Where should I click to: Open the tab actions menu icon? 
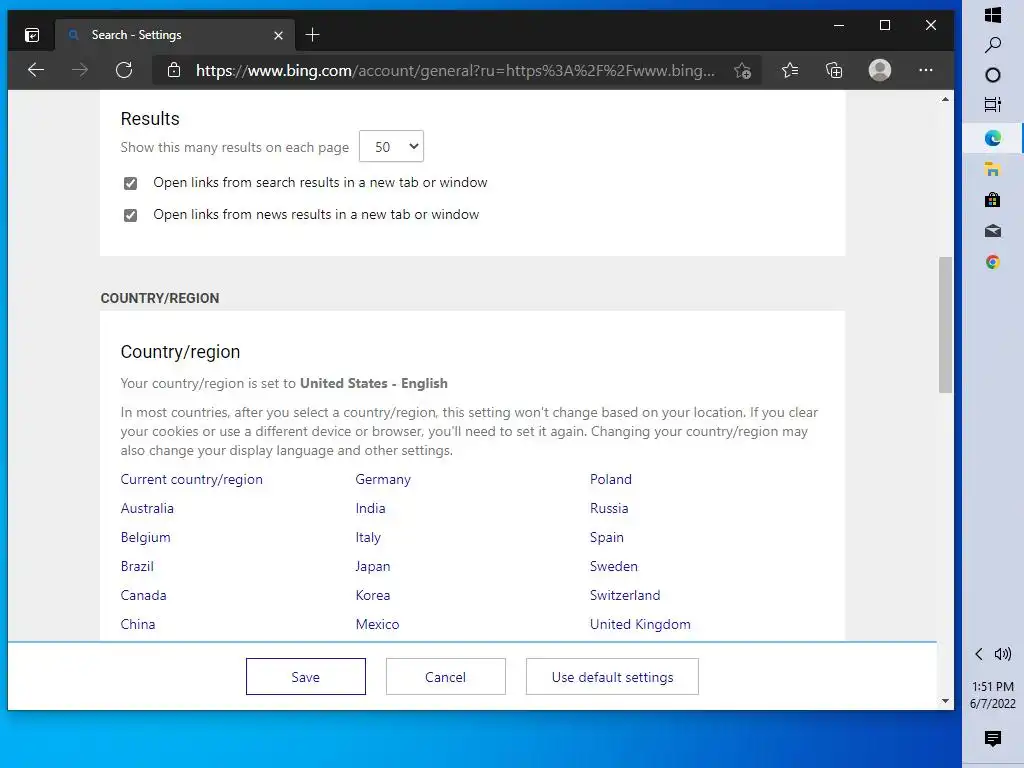31,35
